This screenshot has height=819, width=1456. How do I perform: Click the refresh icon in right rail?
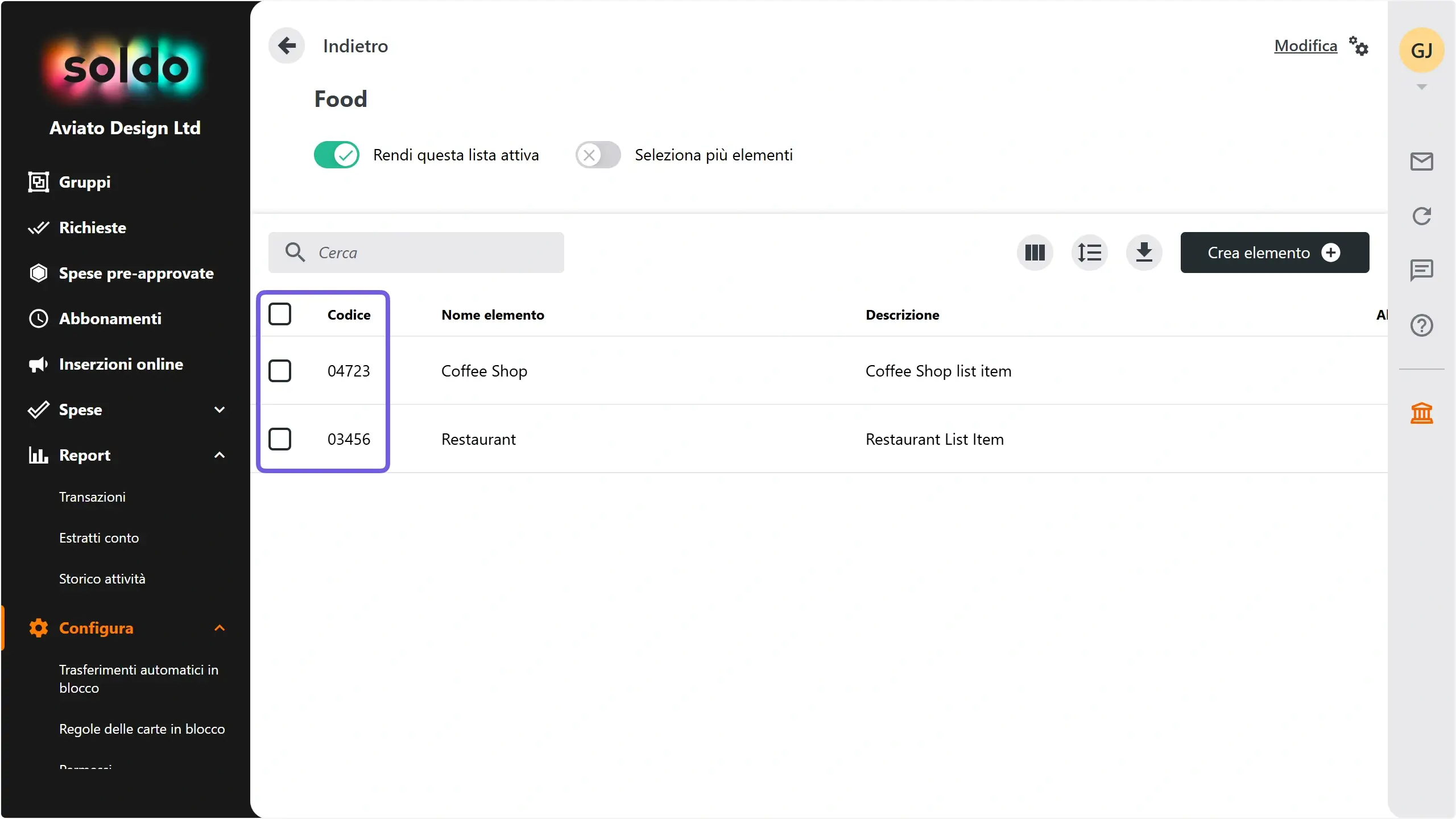coord(1421,216)
